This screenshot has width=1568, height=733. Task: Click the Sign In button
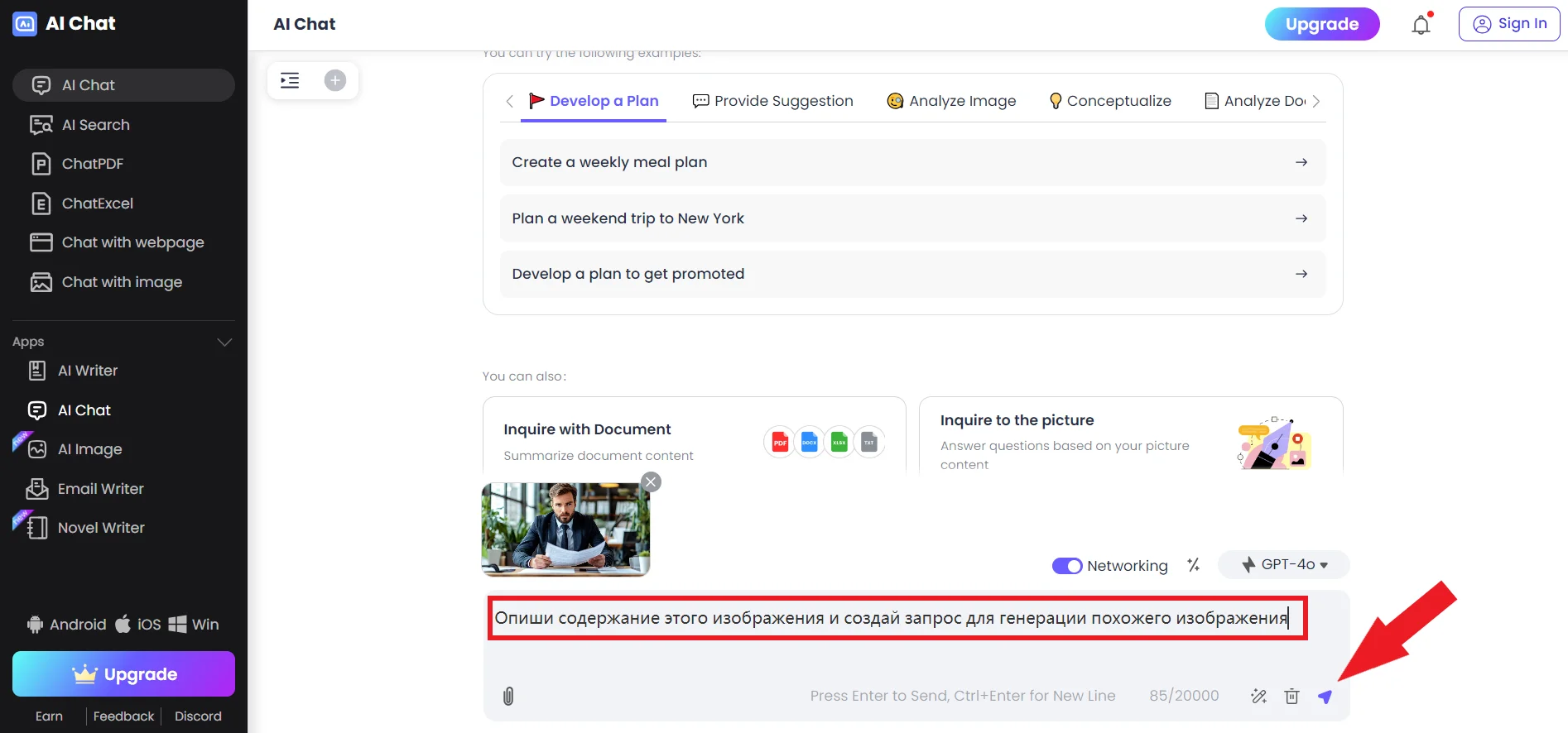pyautogui.click(x=1508, y=24)
